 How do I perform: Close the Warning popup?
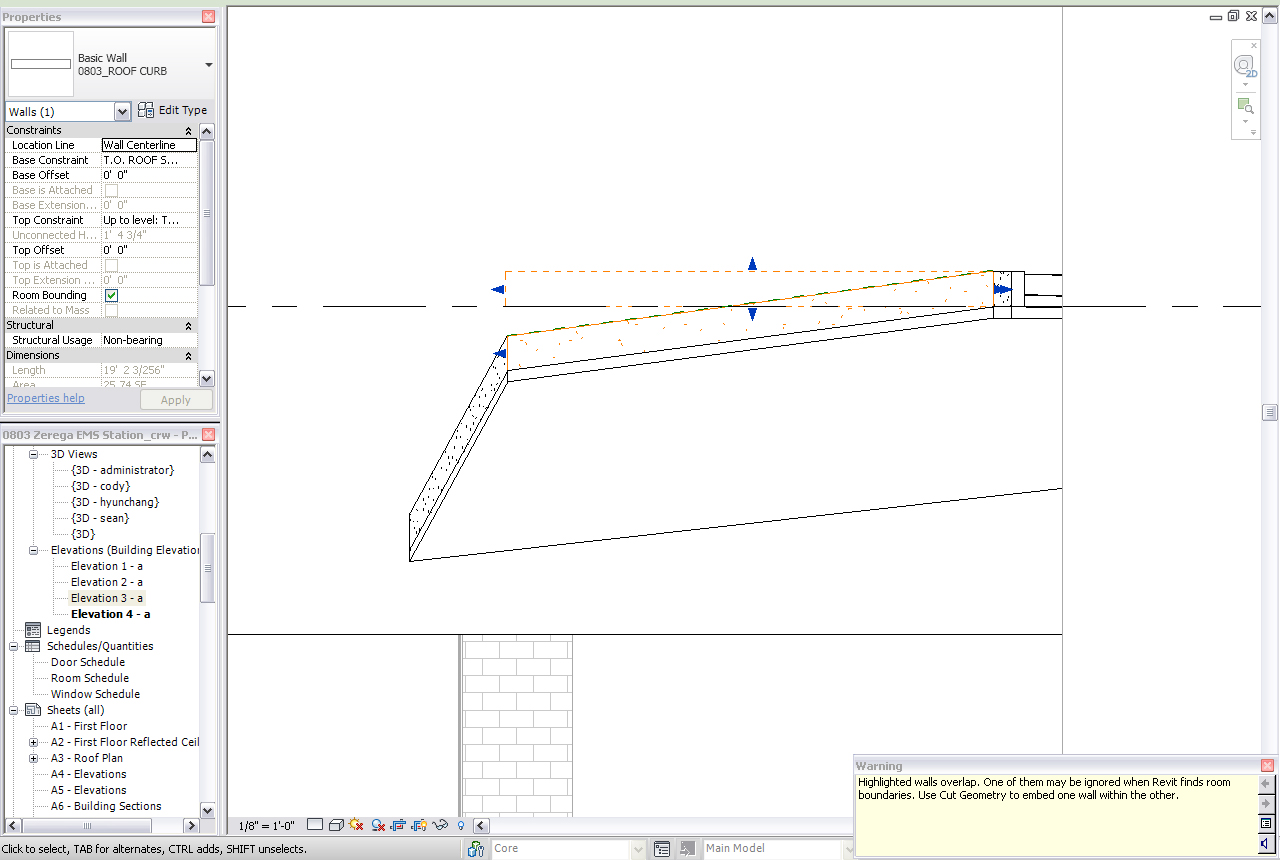click(1267, 766)
